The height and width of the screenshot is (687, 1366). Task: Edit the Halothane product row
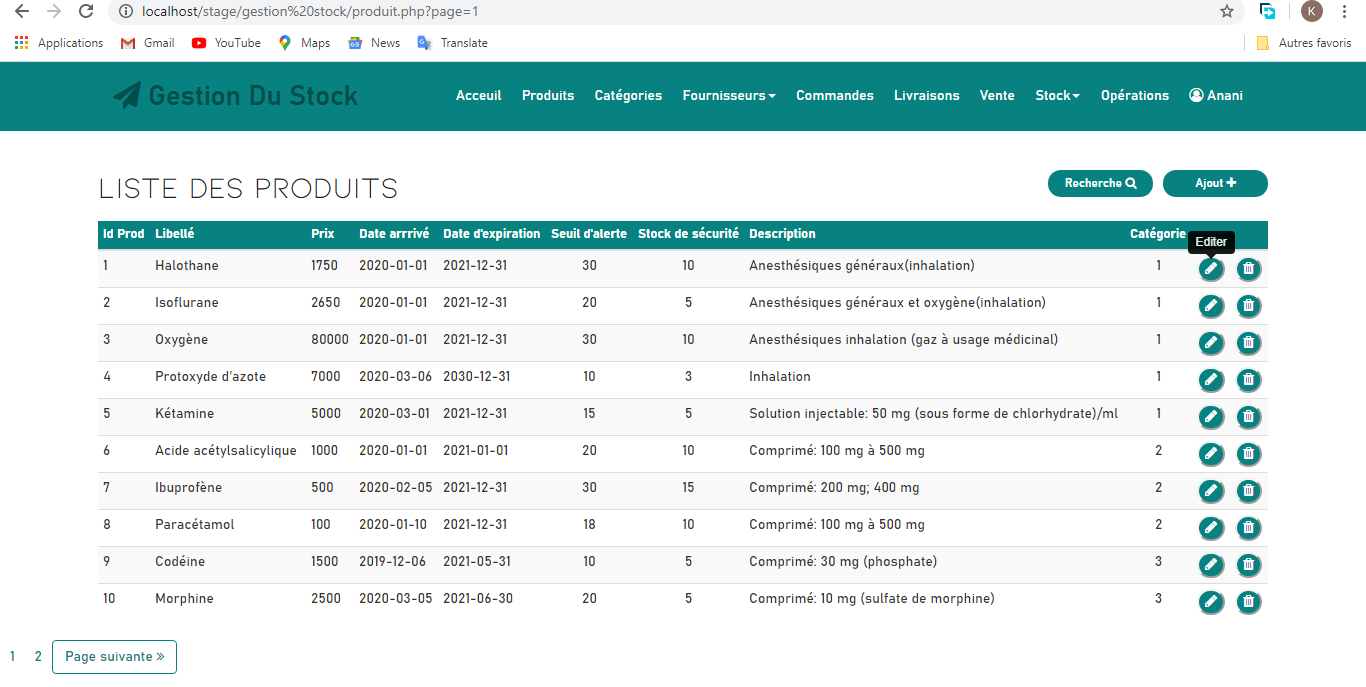pyautogui.click(x=1211, y=268)
